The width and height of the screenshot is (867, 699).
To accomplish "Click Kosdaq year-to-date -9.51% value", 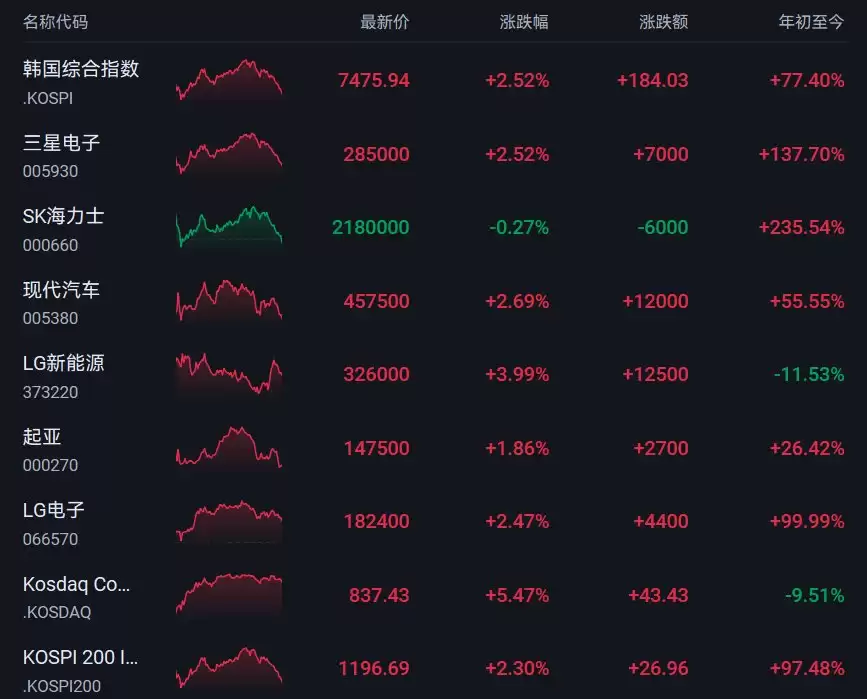I will 814,595.
